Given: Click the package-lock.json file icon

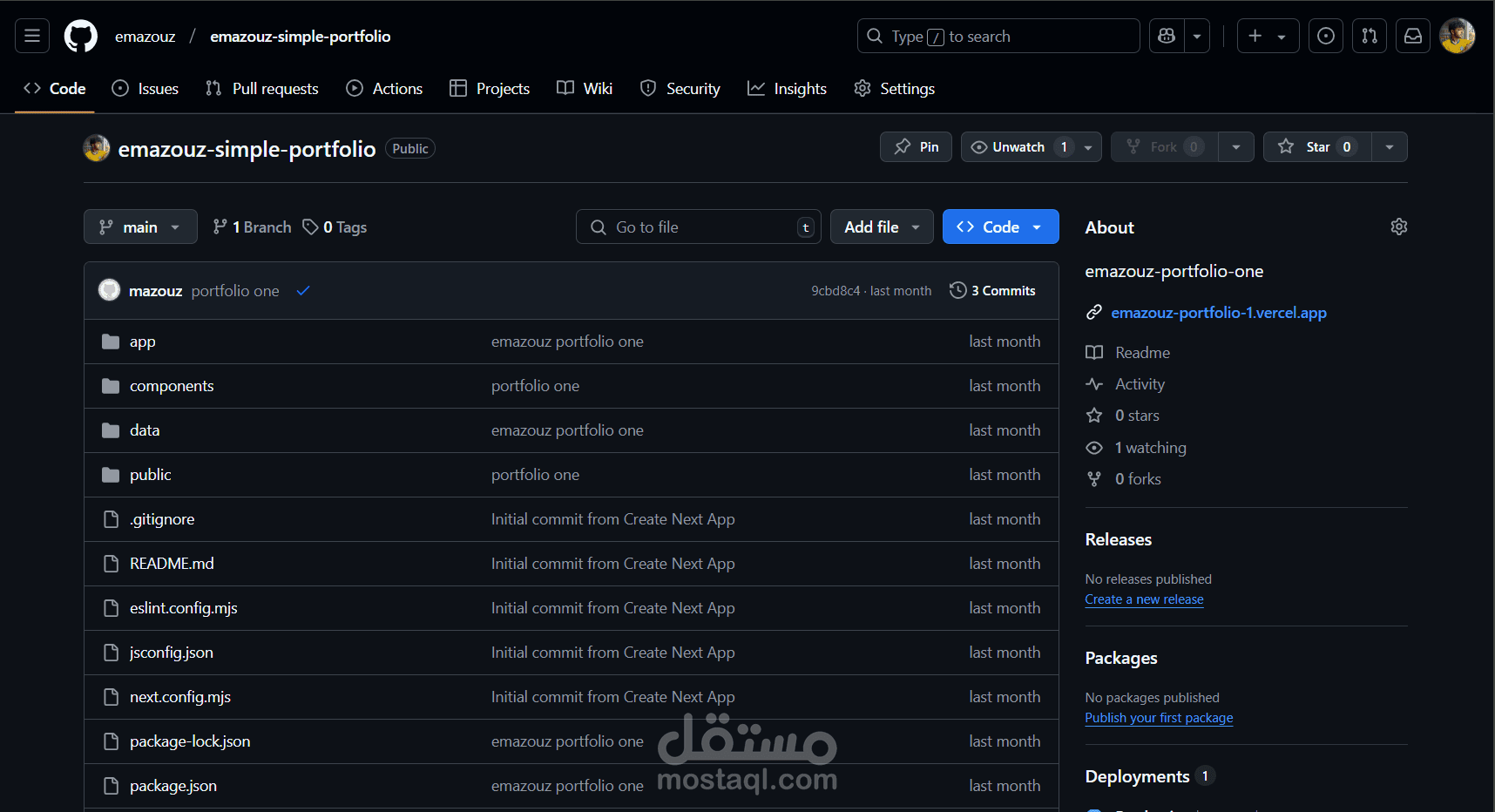Looking at the screenshot, I should 111,741.
